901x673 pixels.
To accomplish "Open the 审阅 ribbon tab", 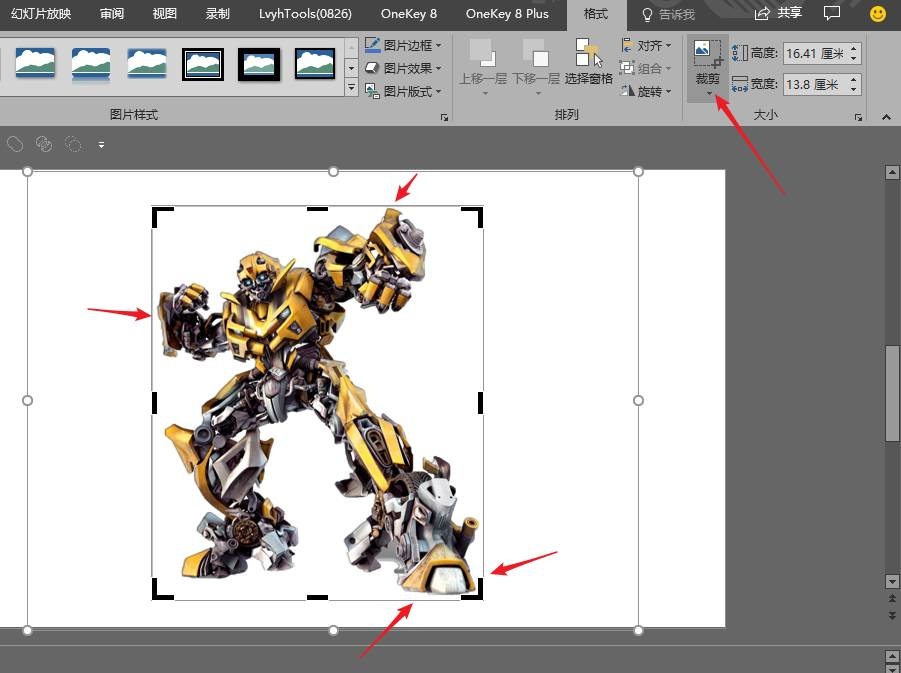I will [111, 13].
